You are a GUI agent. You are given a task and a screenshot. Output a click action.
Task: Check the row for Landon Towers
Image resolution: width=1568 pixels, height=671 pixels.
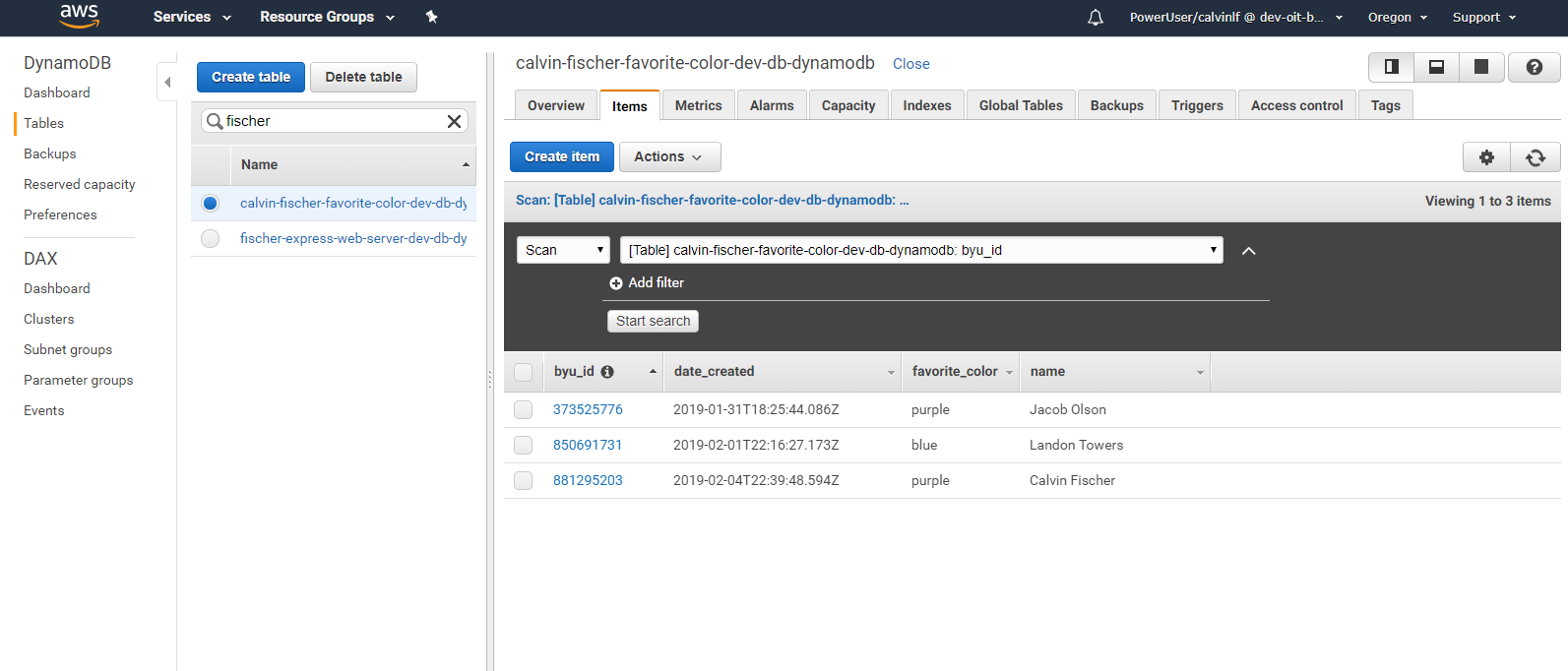point(523,445)
